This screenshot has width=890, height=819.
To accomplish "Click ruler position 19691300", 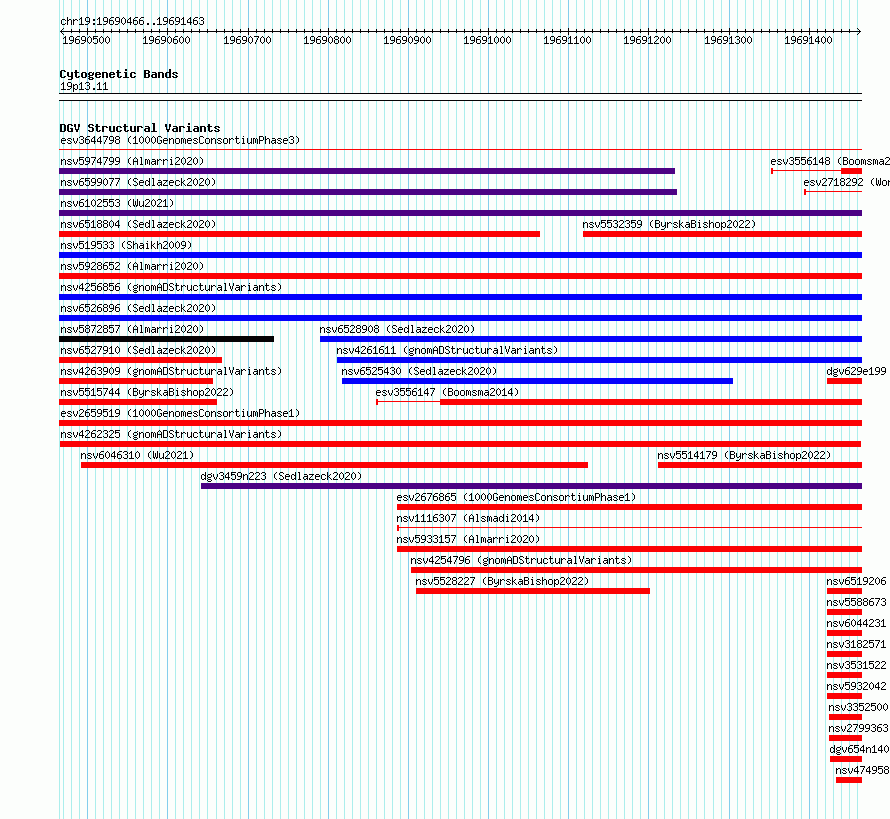I will point(728,40).
